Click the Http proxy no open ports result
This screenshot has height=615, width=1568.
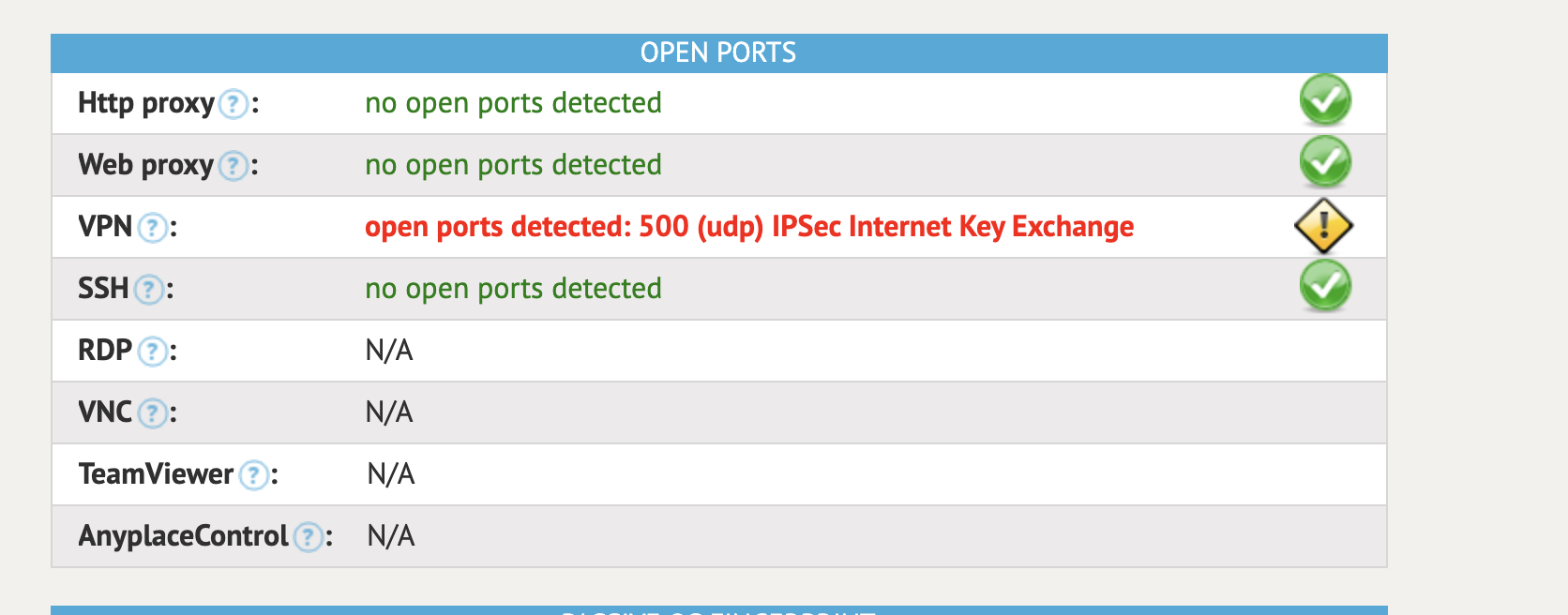[x=513, y=103]
